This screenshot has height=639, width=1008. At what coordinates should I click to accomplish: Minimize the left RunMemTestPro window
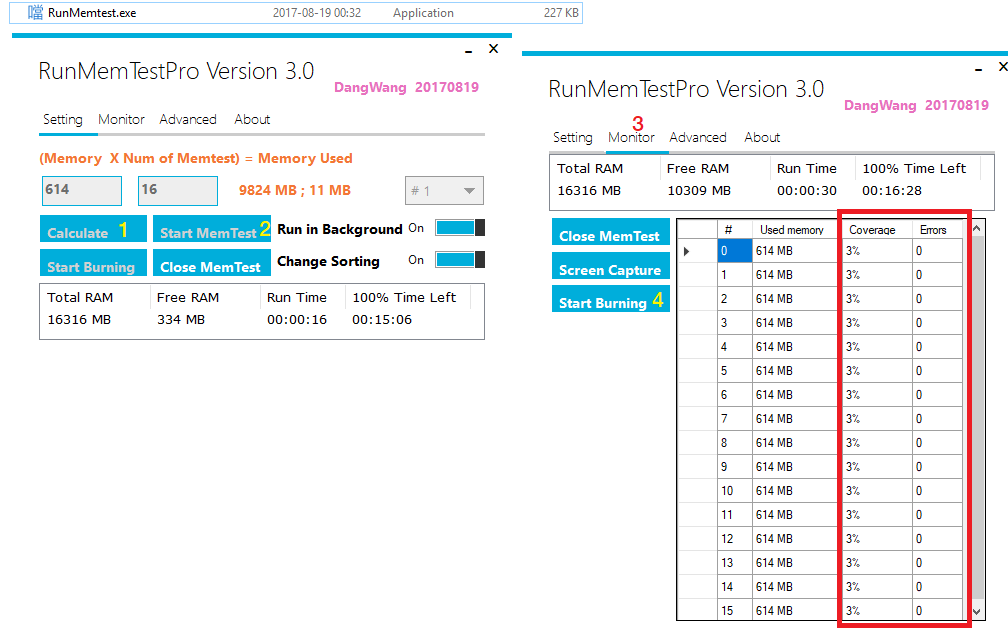pos(469,50)
